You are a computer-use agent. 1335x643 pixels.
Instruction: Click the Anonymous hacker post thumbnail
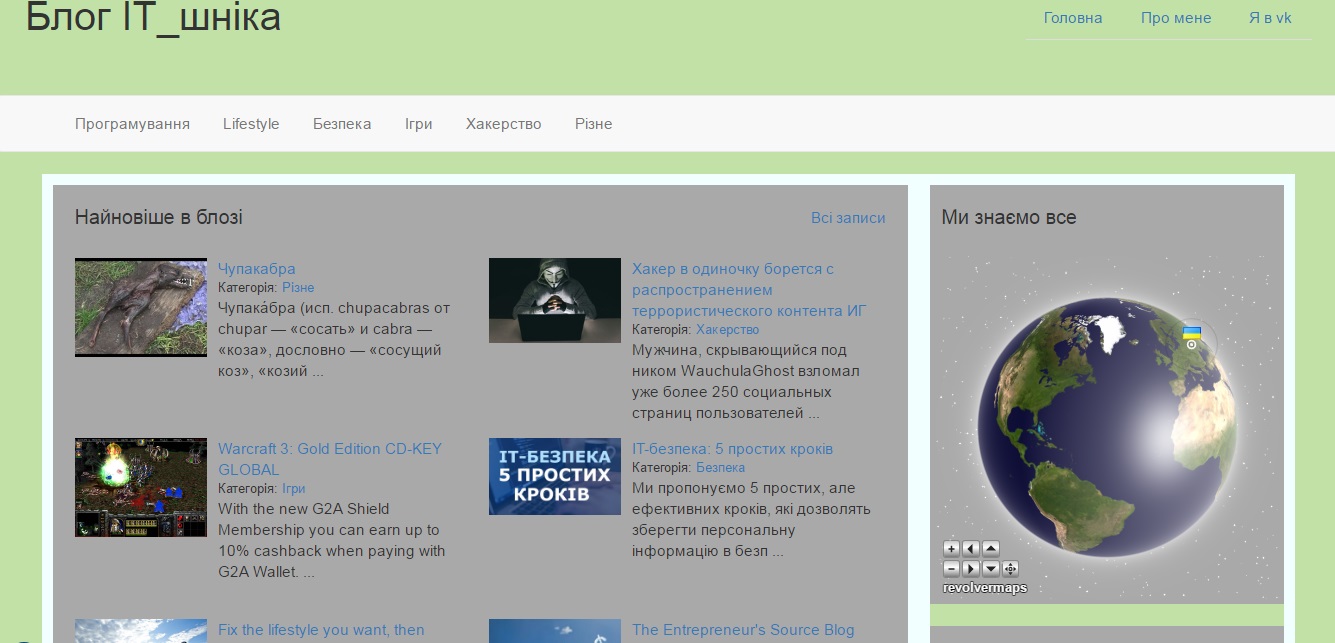(x=555, y=300)
